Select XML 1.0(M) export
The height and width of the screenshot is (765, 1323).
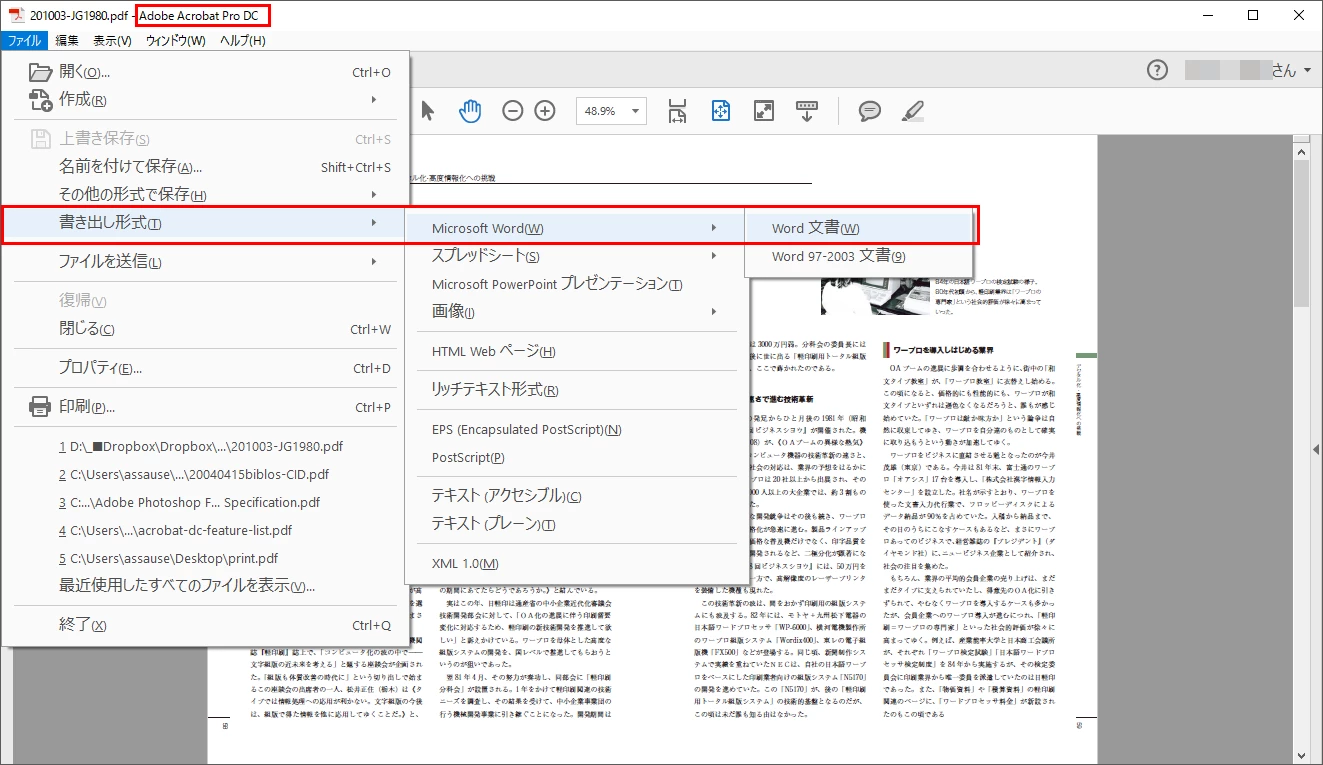(577, 563)
